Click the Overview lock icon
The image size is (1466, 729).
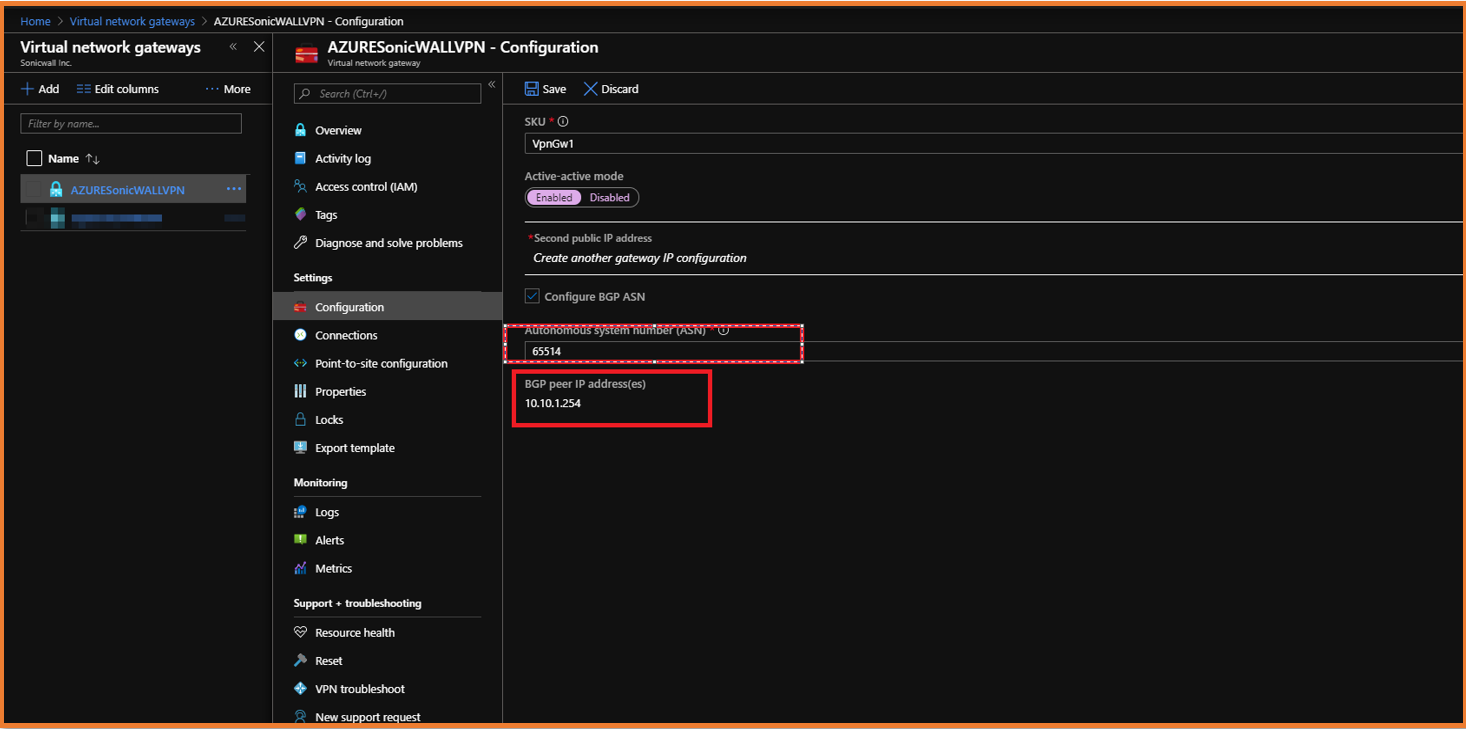click(300, 130)
